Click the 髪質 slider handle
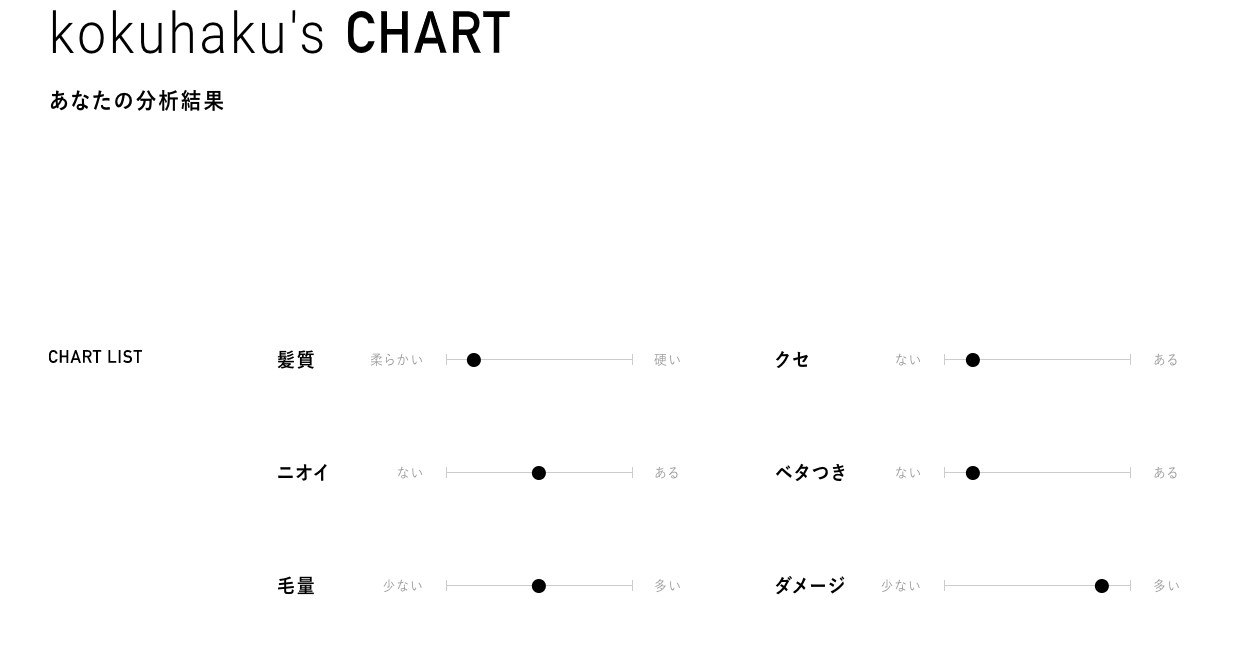 [474, 360]
